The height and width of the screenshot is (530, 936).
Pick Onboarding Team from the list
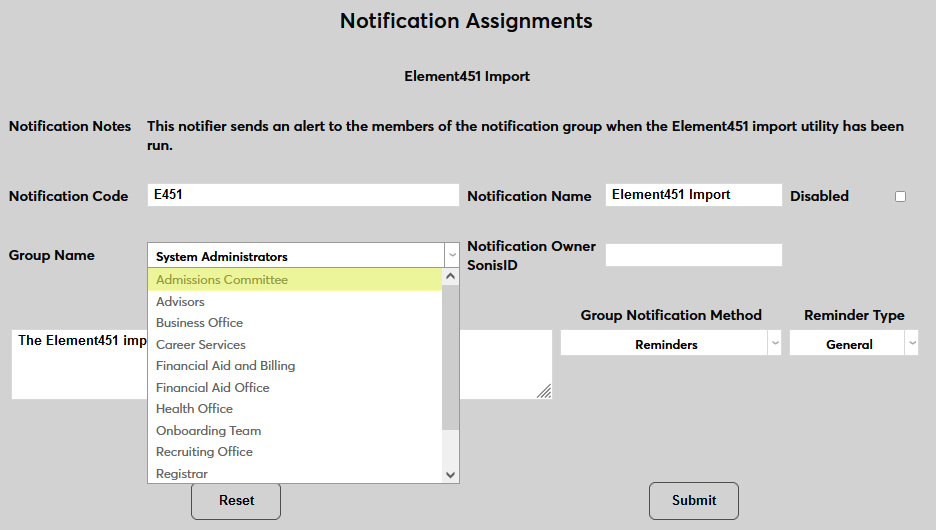[294, 430]
